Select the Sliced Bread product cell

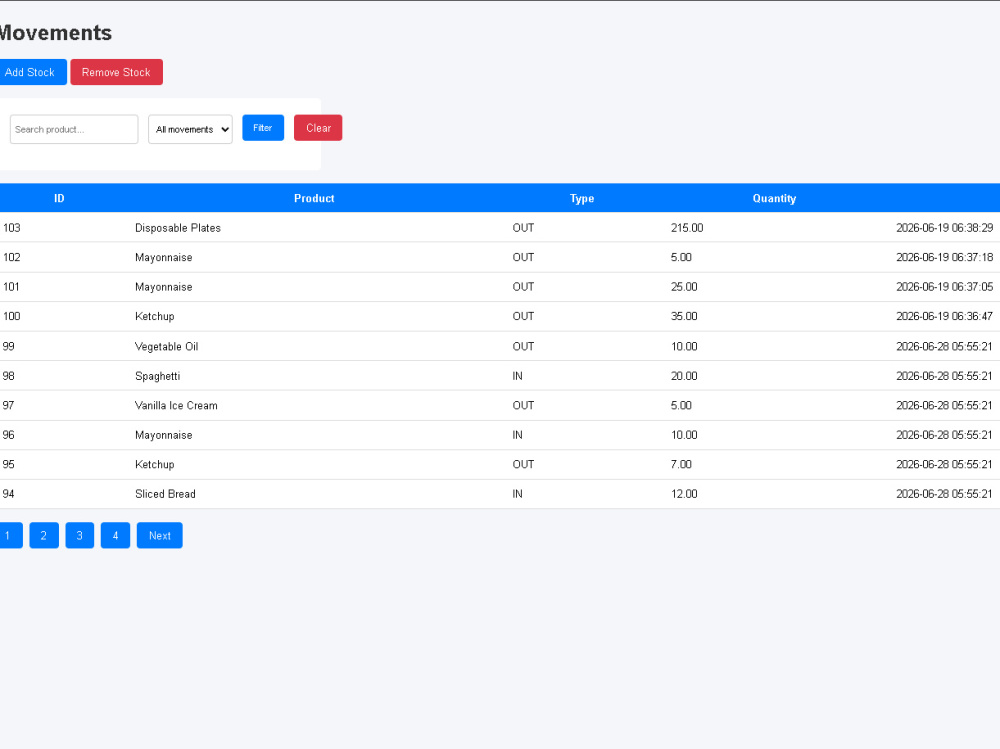(x=165, y=494)
